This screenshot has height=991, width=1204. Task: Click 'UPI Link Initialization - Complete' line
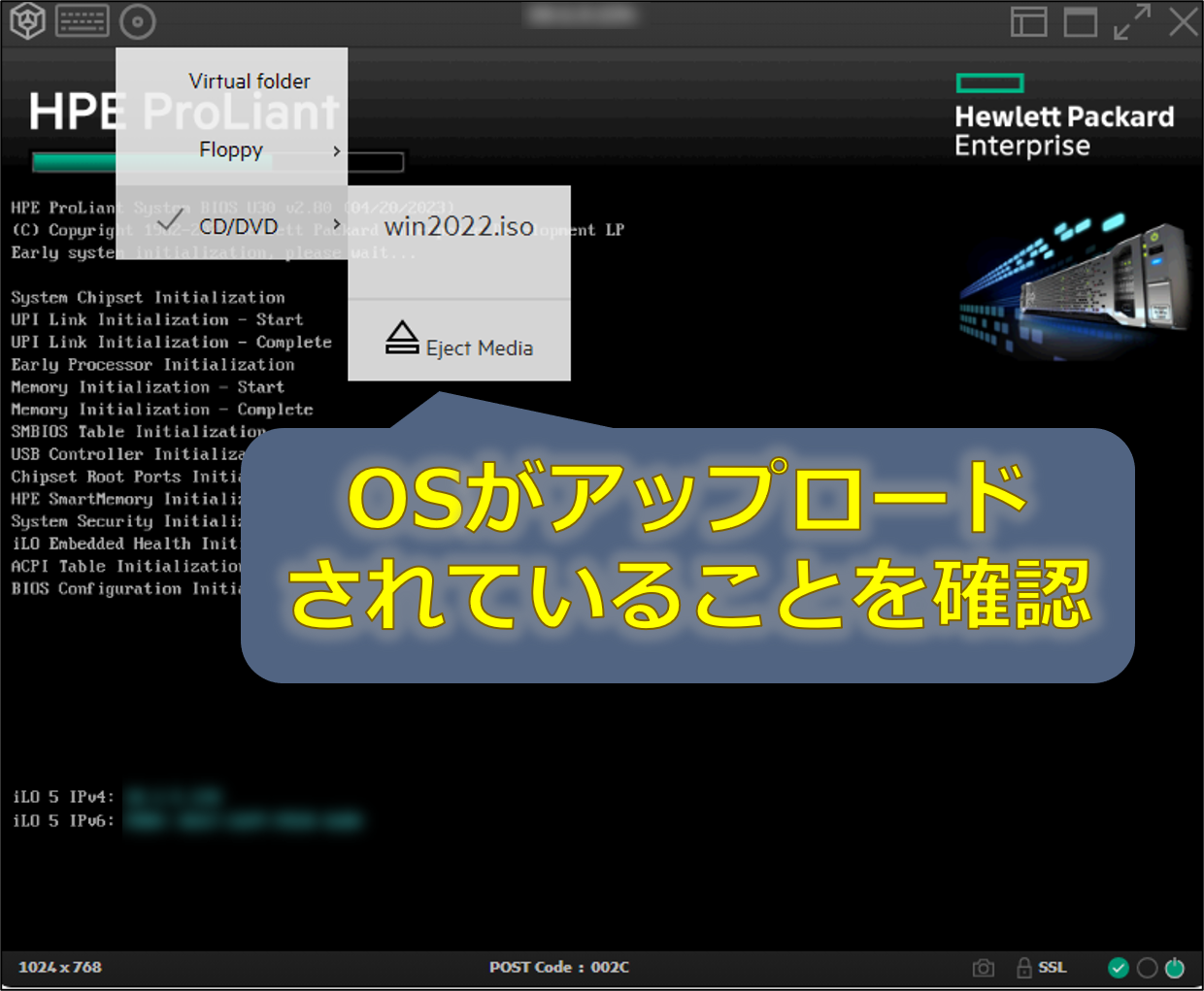[x=172, y=342]
